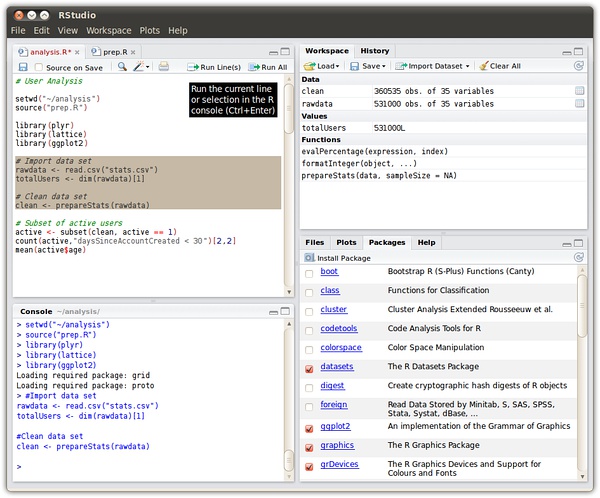Image resolution: width=600 pixels, height=498 pixels.
Task: Open the Workspace menu in menu bar
Action: click(x=108, y=31)
